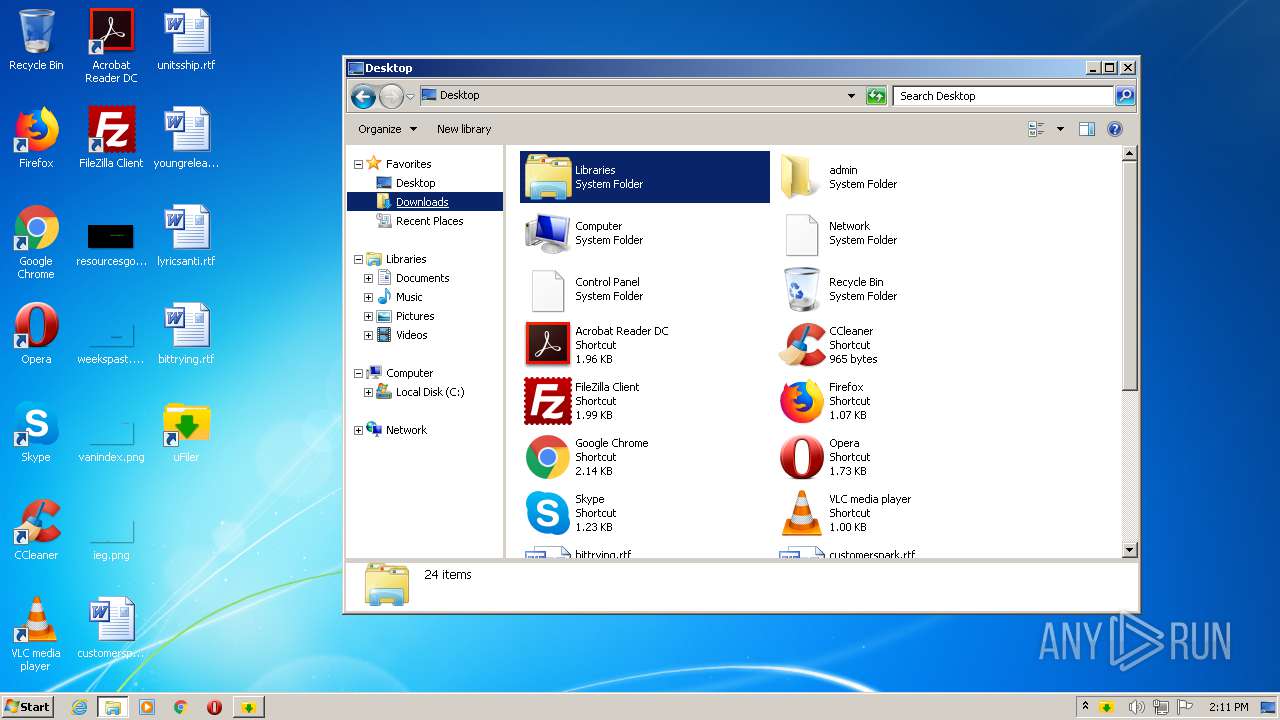Click the file list scrollbar up arrow

click(x=1129, y=154)
